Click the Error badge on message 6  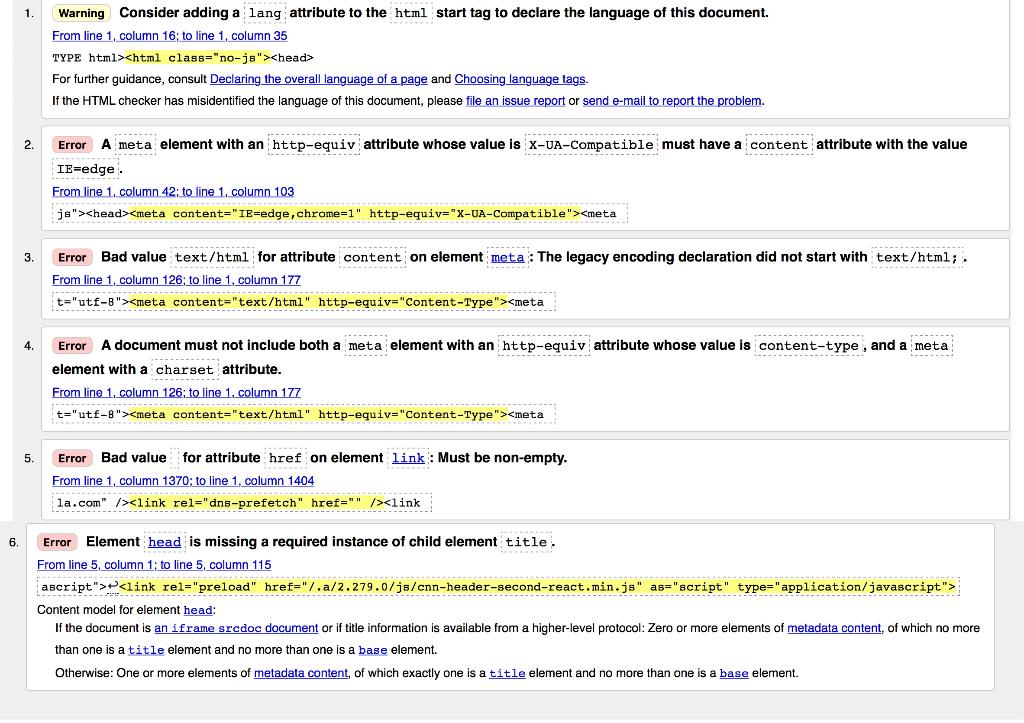(57, 543)
